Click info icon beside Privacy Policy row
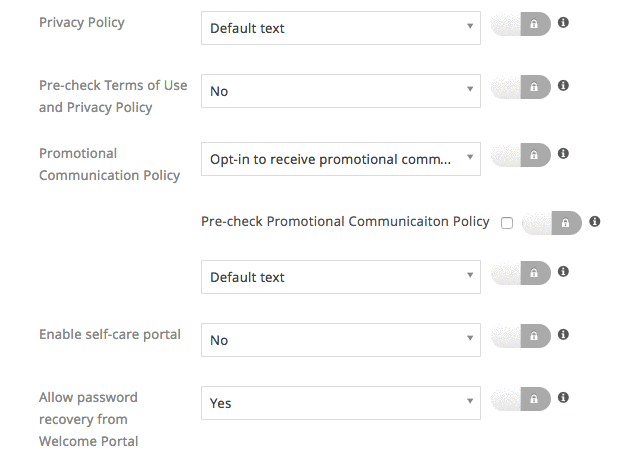The image size is (632, 458). pos(563,22)
